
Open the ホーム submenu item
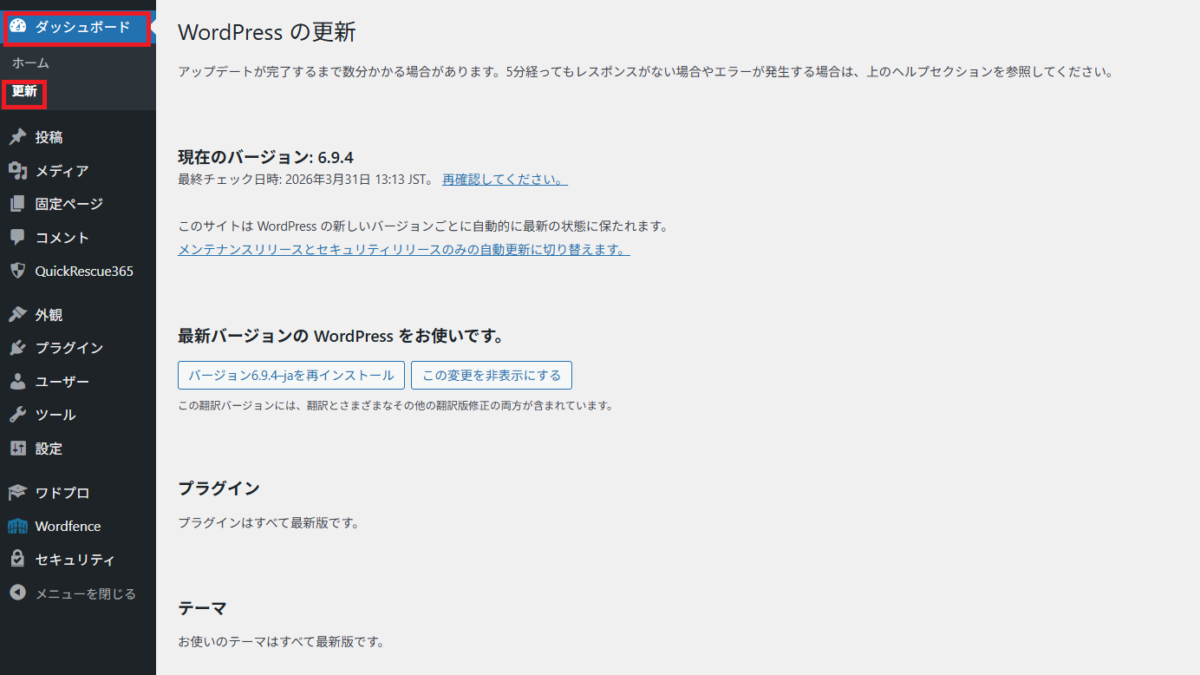tap(31, 63)
